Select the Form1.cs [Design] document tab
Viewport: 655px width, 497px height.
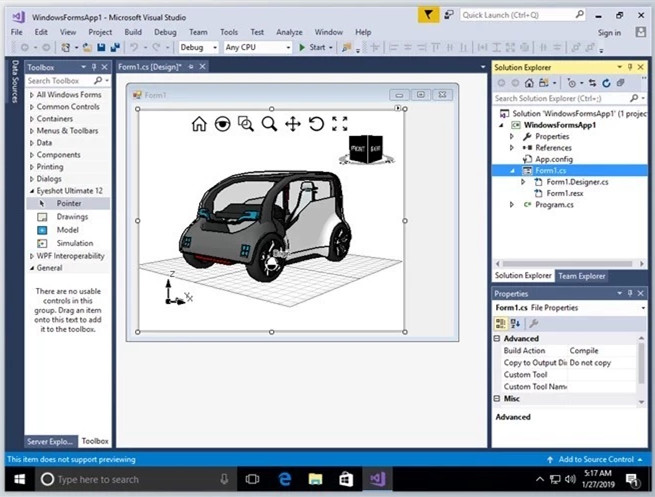tap(150, 67)
